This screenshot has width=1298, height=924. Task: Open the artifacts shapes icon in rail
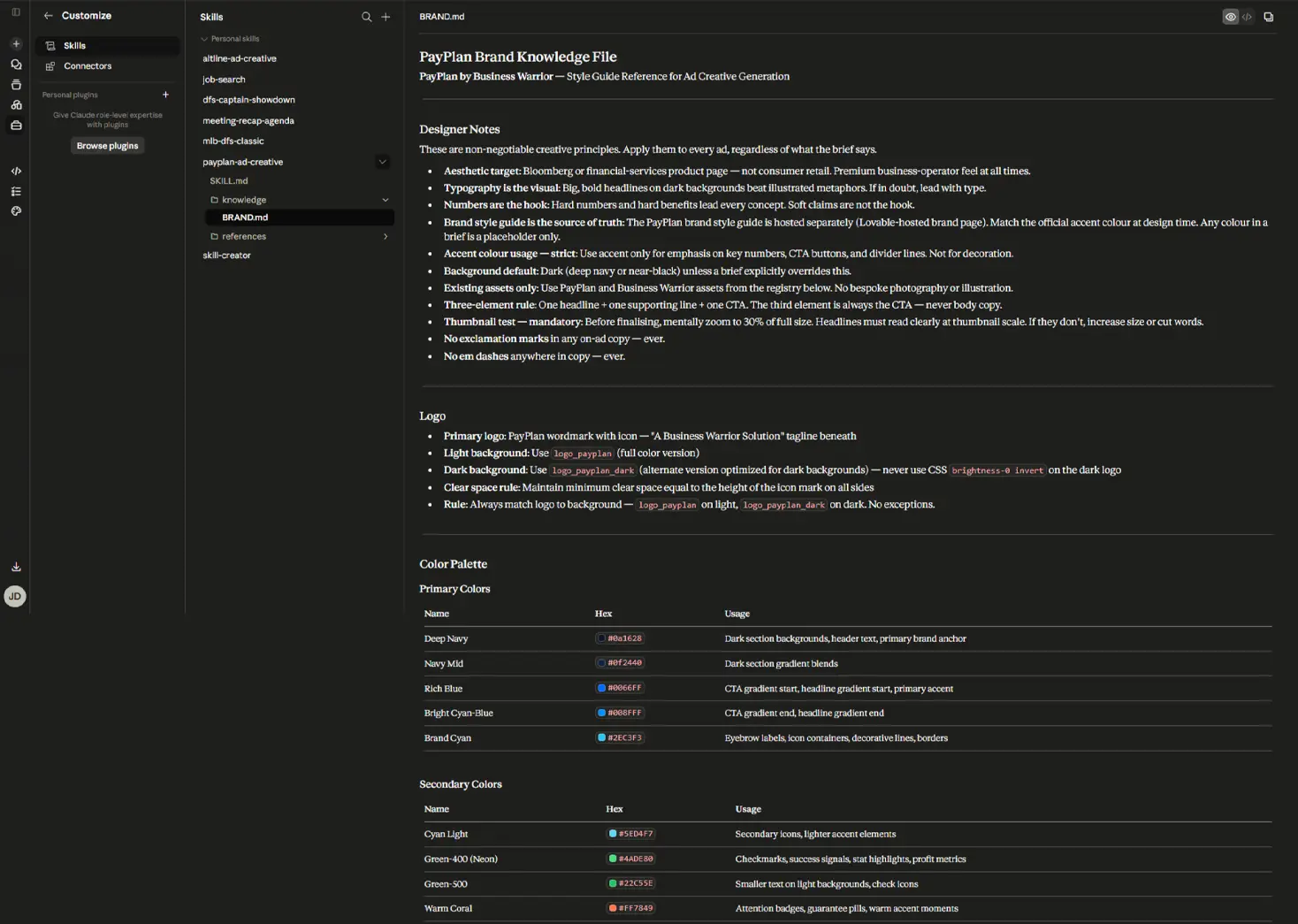(x=16, y=105)
